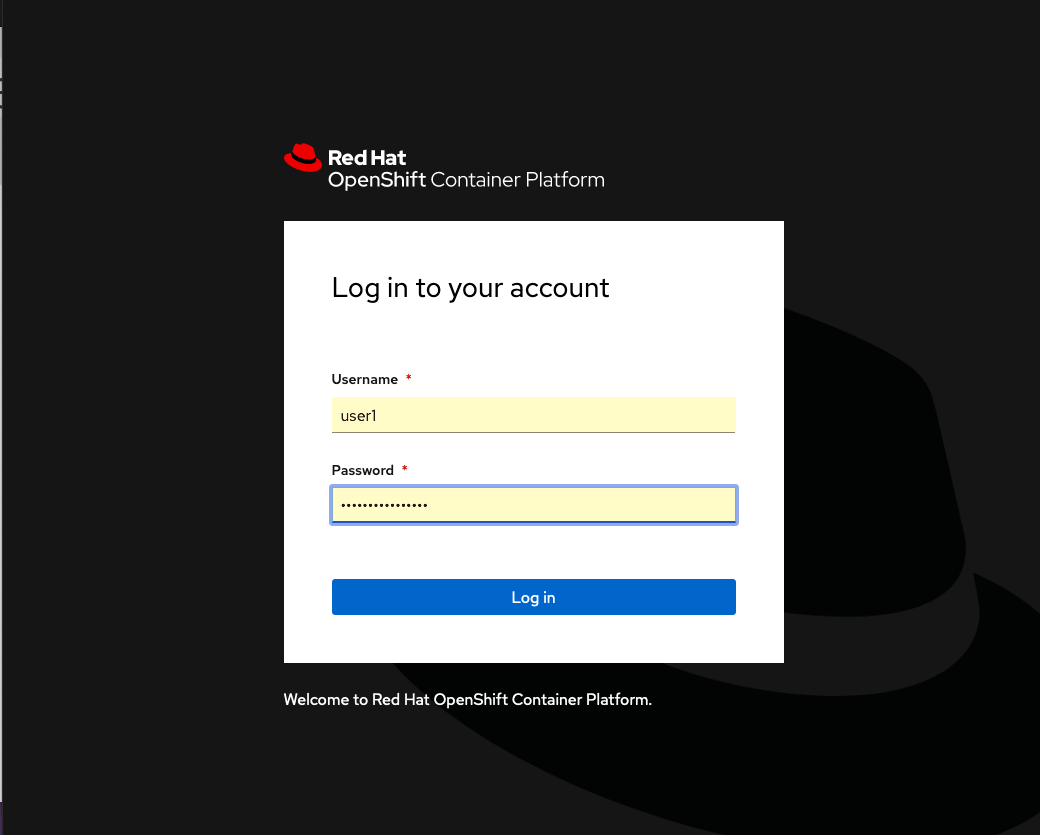Click the Red Hat fedora logo icon
This screenshot has height=835, width=1040.
303,158
